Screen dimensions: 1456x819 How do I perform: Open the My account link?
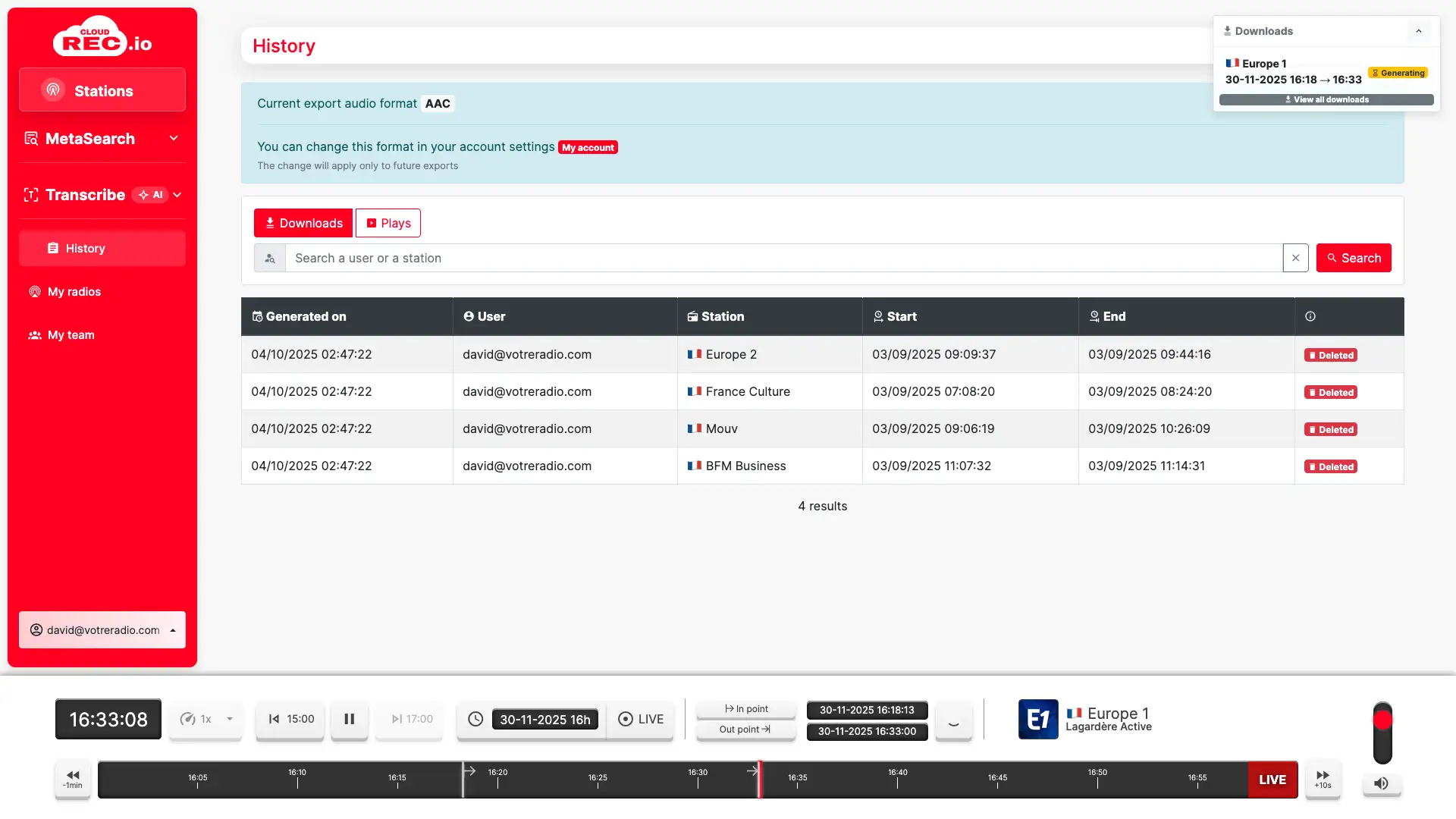click(x=588, y=148)
